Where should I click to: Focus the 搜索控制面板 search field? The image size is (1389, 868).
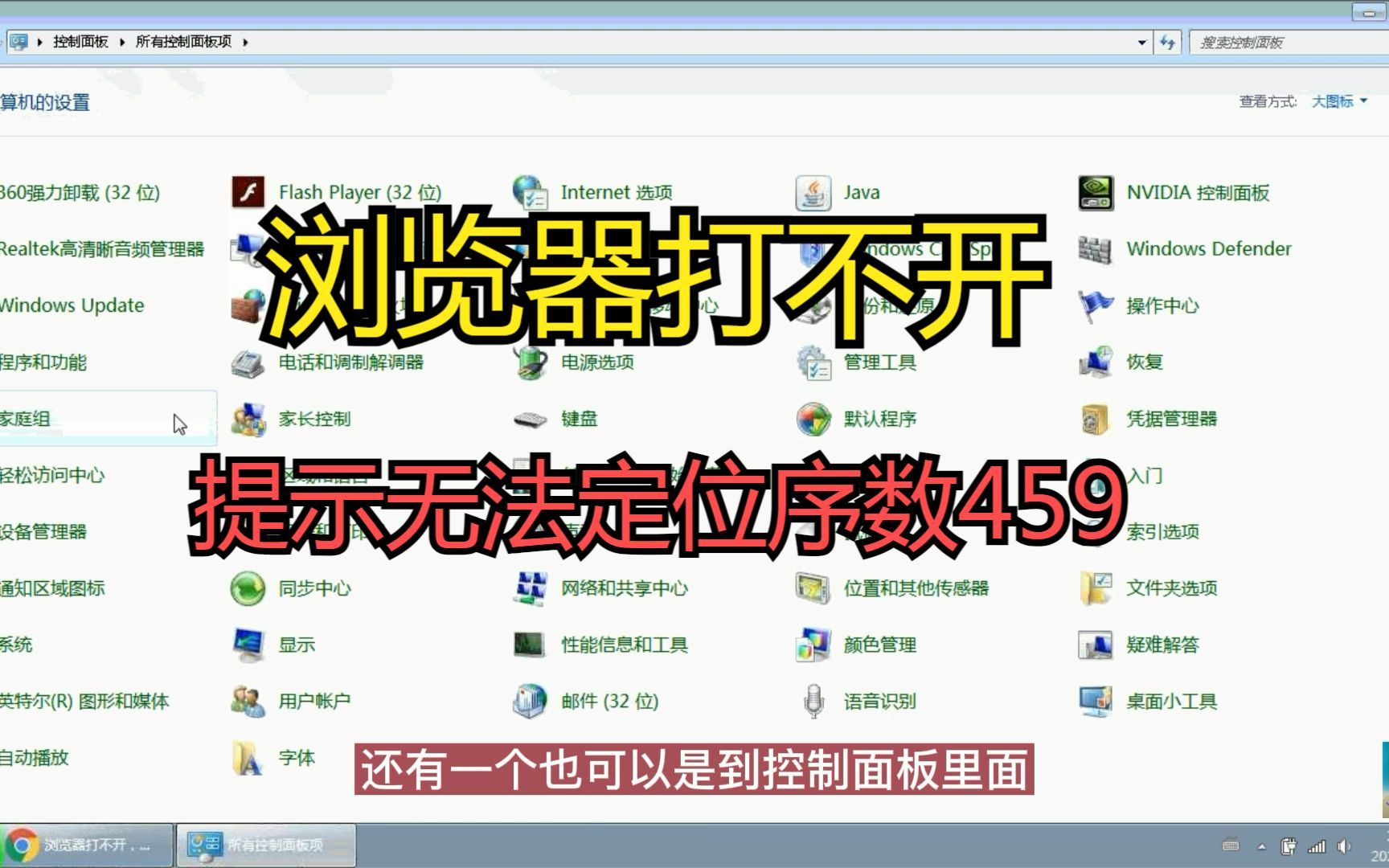pos(1288,43)
